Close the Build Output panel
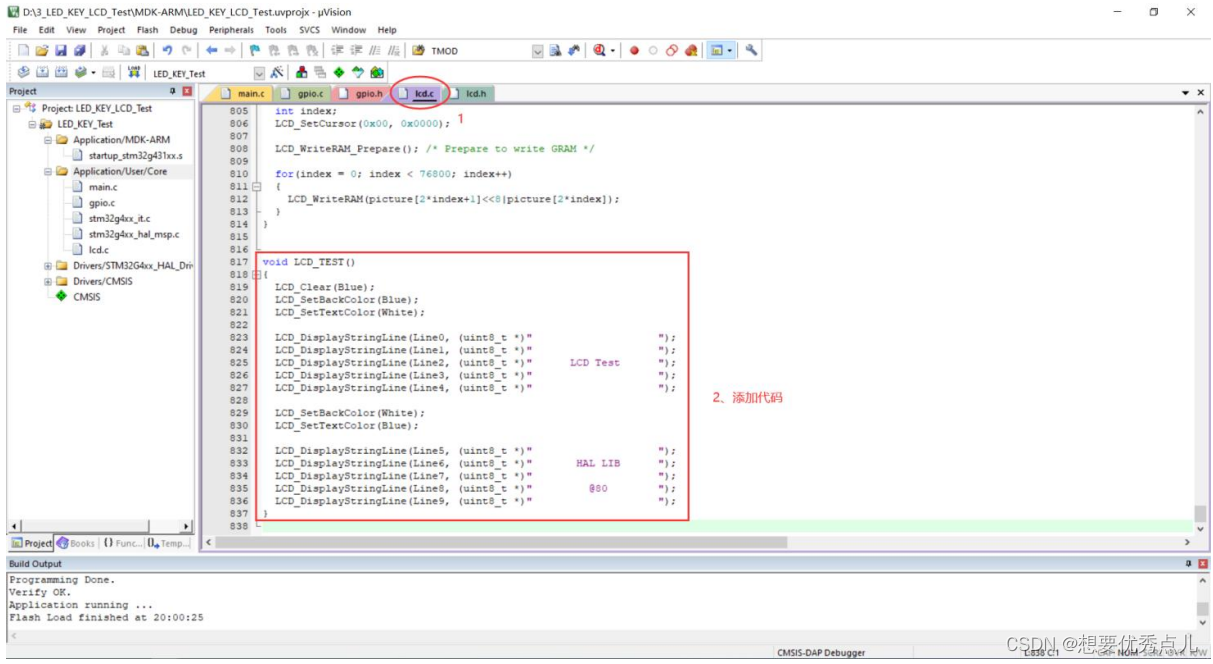The height and width of the screenshot is (664, 1213). tap(1201, 564)
